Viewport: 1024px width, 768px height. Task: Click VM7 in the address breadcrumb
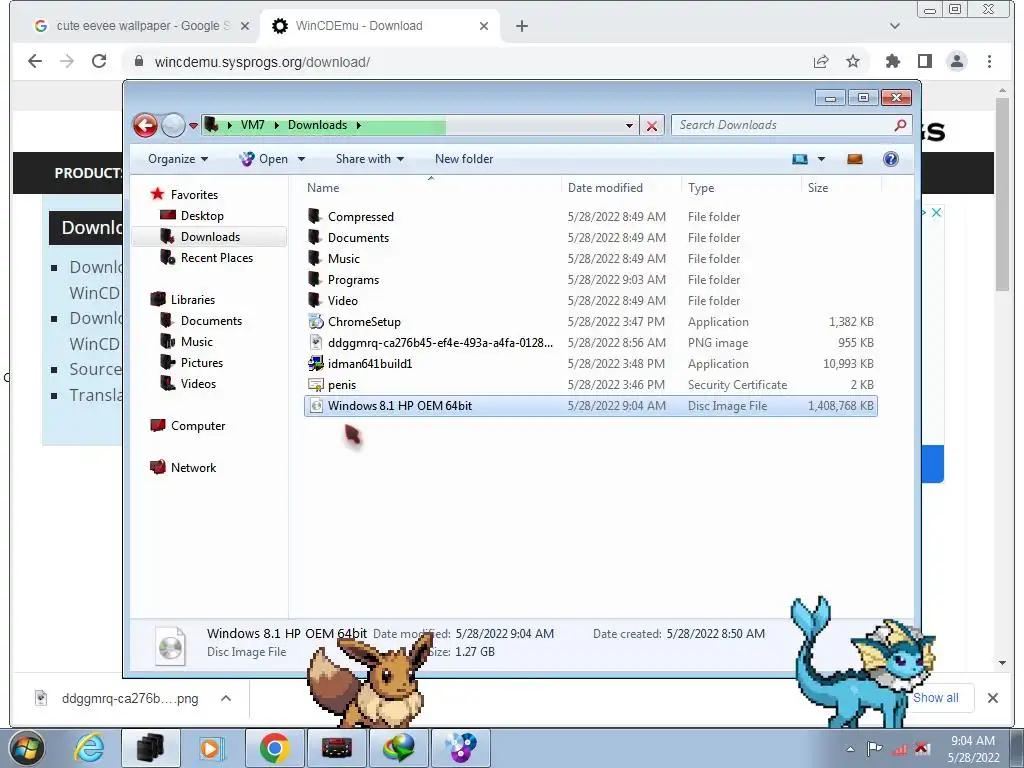pos(252,125)
